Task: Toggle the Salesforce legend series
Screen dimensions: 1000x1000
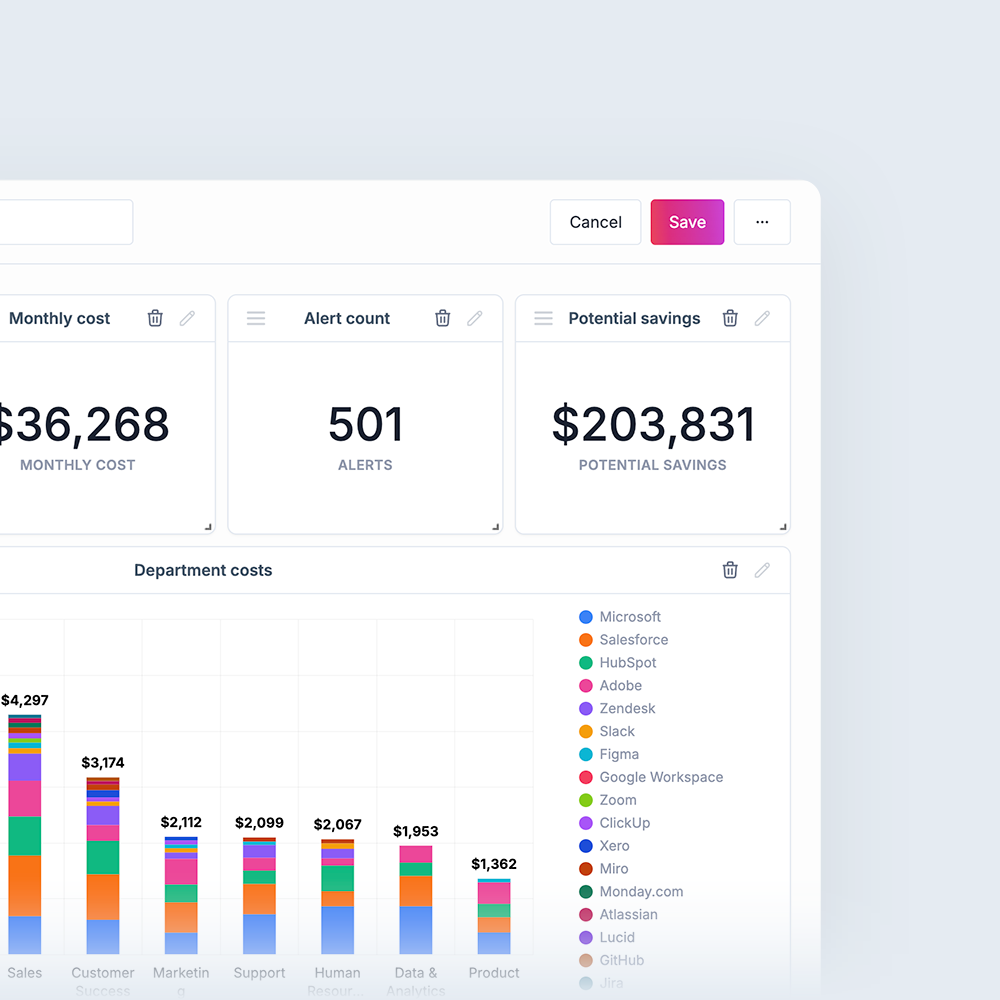Action: pyautogui.click(x=623, y=640)
